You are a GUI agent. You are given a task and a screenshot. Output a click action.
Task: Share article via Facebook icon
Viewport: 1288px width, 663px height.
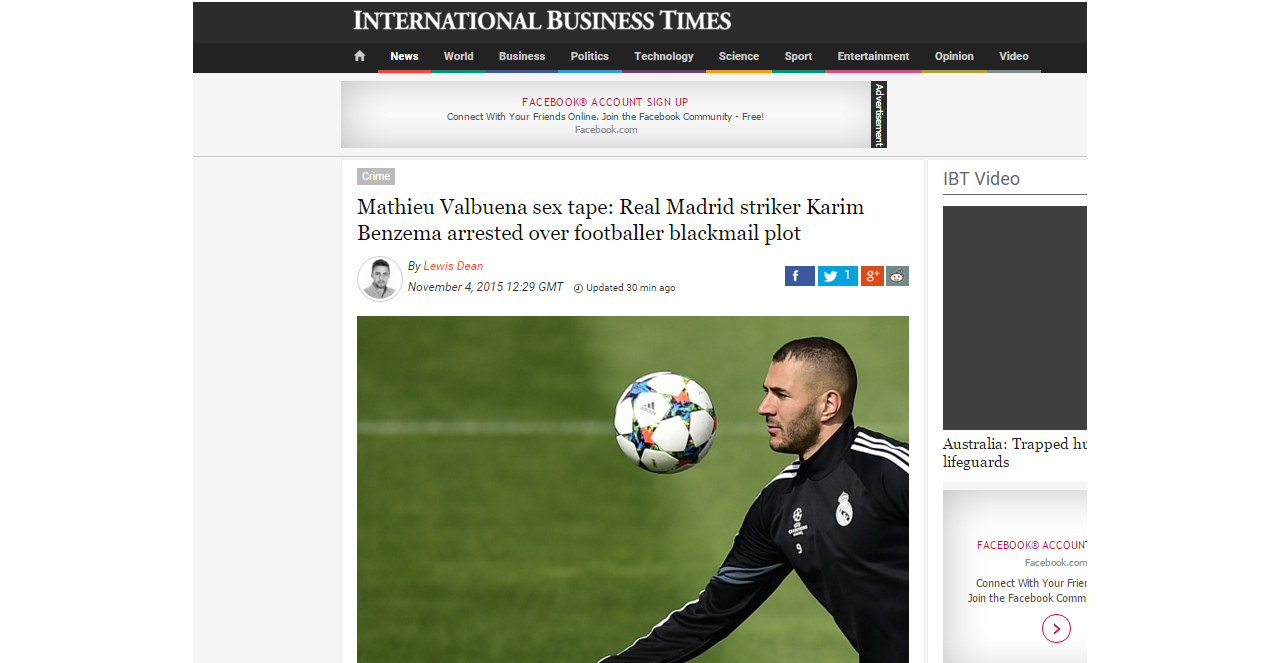coord(800,276)
